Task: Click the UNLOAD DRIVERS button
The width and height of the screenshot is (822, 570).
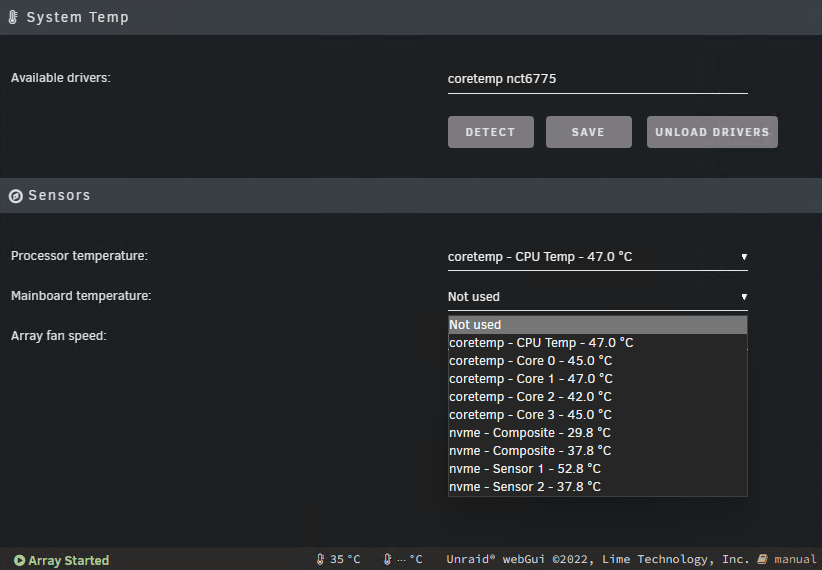Action: 712,132
